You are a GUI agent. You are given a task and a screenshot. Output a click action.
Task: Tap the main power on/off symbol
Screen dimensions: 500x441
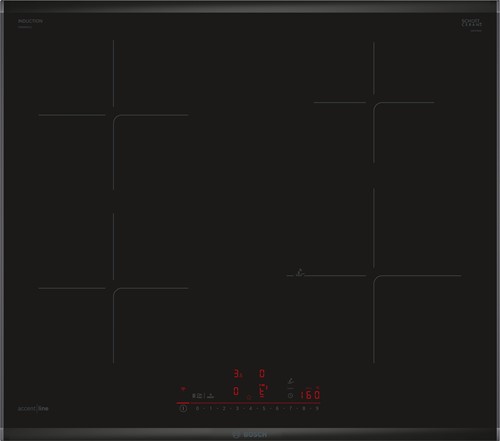[183, 408]
